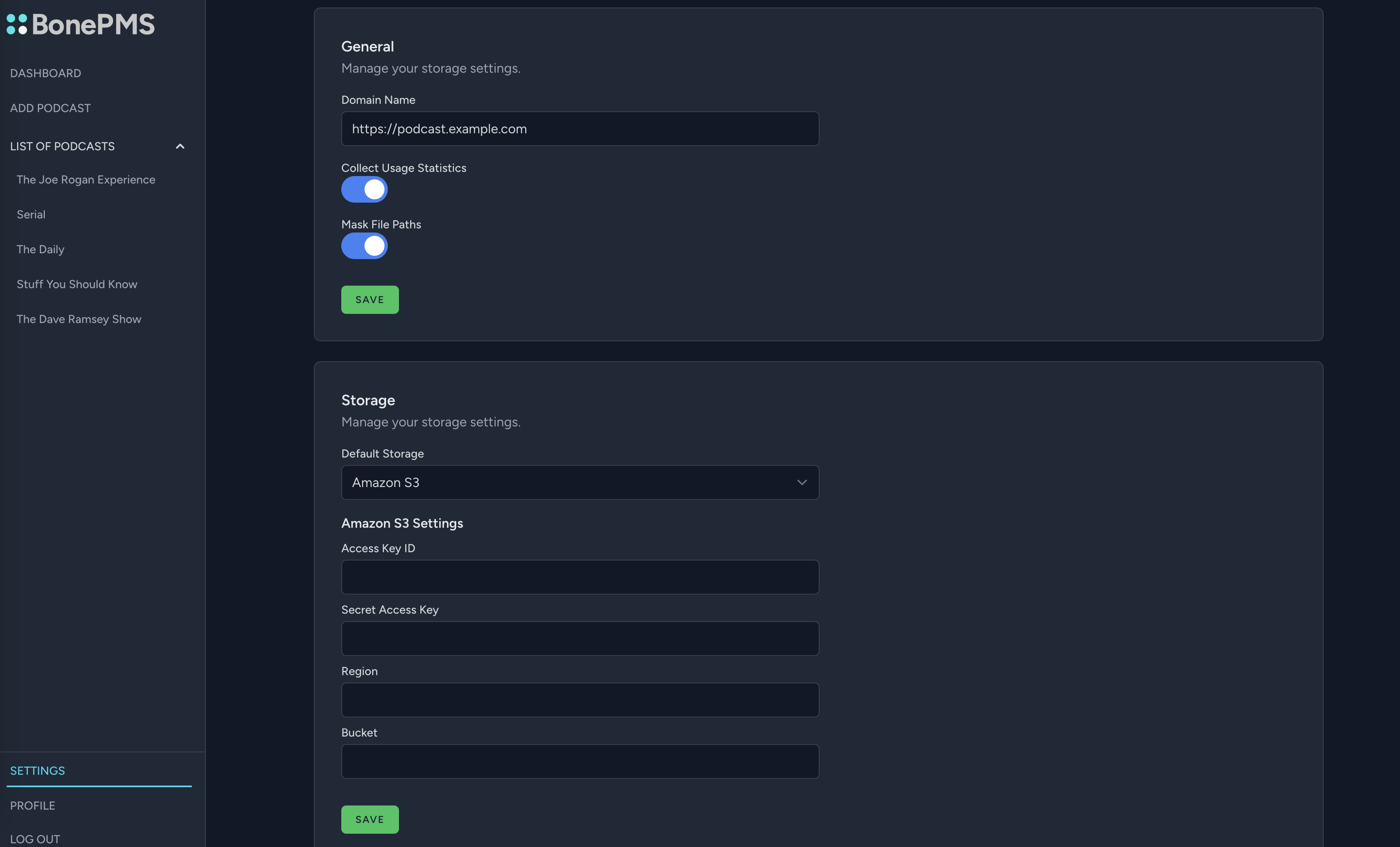This screenshot has height=847, width=1400.
Task: Open The Dave Ramsey Show podcast
Action: [79, 319]
